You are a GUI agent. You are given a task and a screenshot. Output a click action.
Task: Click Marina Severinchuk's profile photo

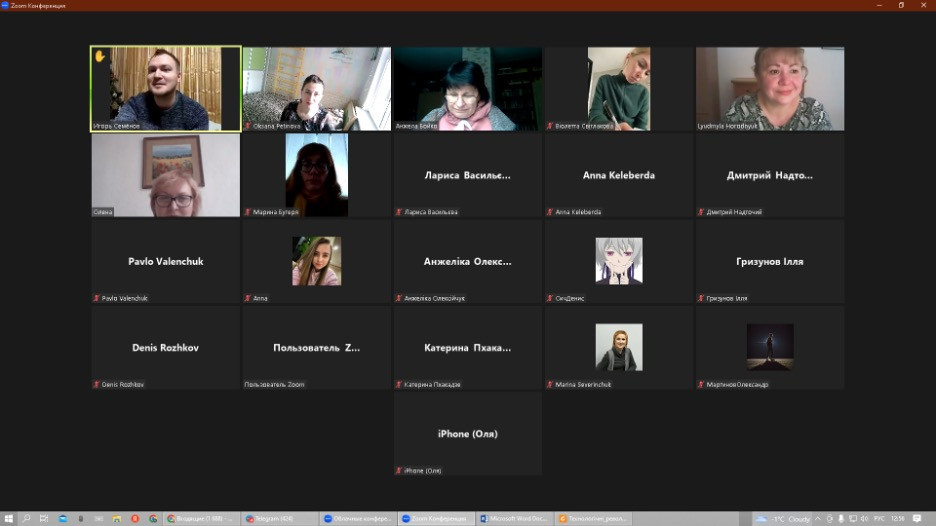619,347
